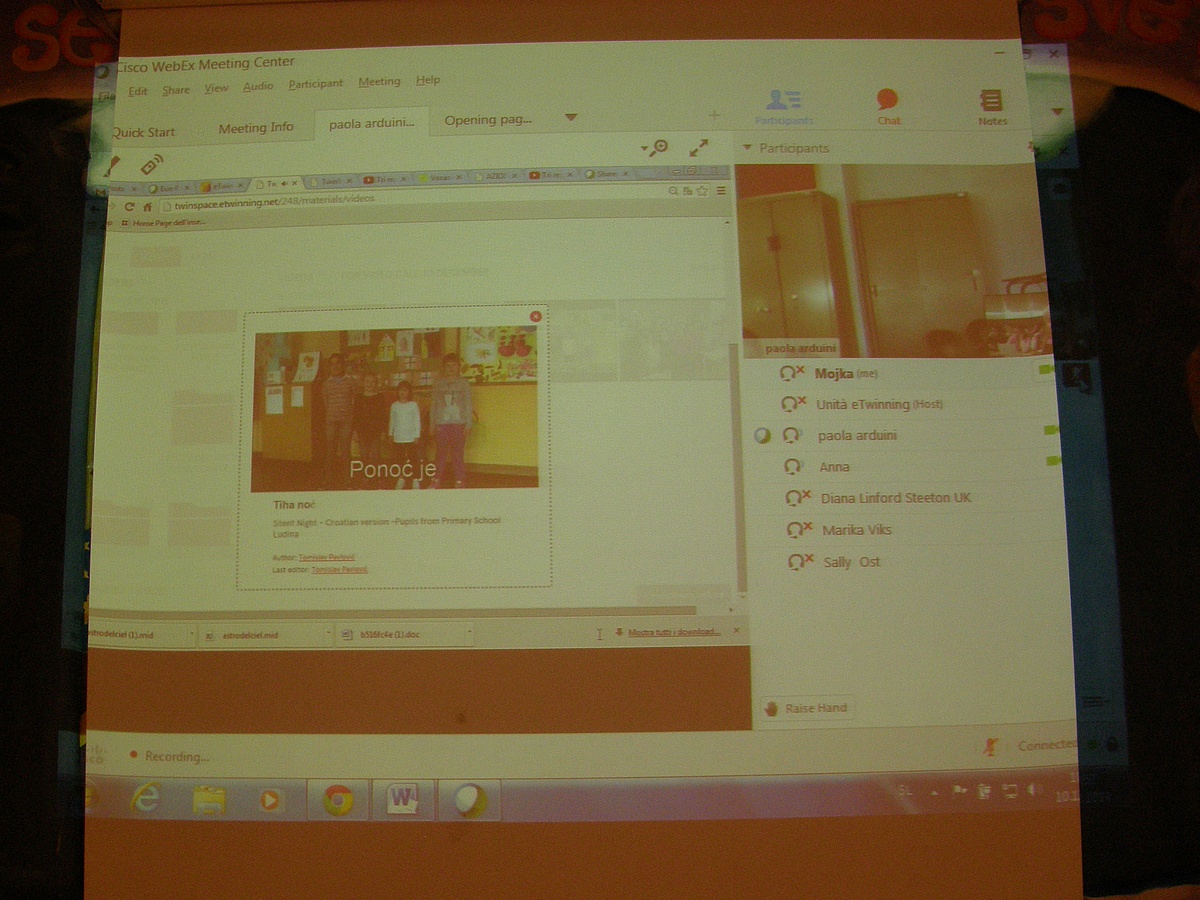Open File Explorer from the taskbar
The width and height of the screenshot is (1200, 900).
(209, 800)
